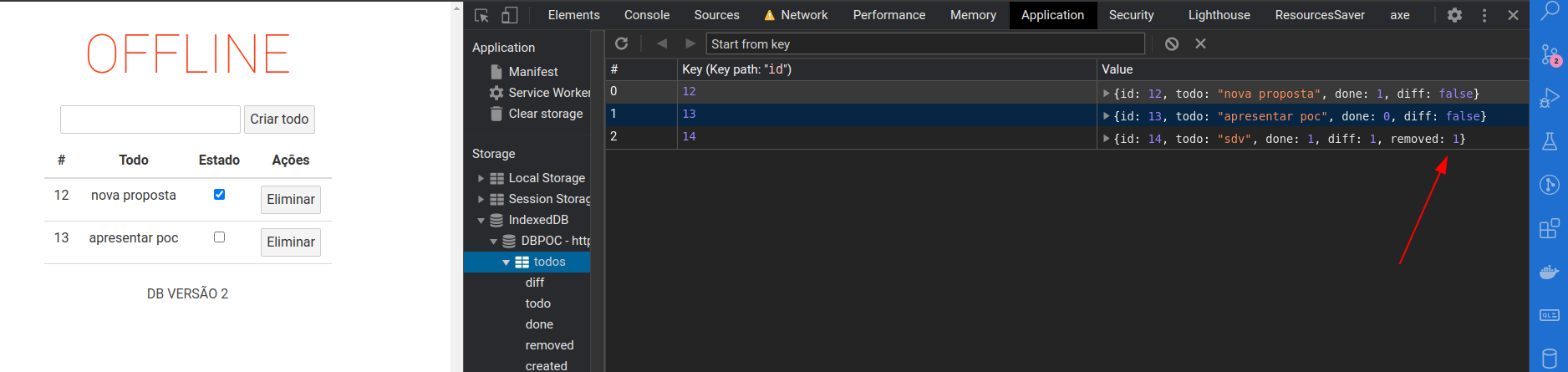1568x372 pixels.
Task: Click the inspect element picker icon
Action: [481, 15]
